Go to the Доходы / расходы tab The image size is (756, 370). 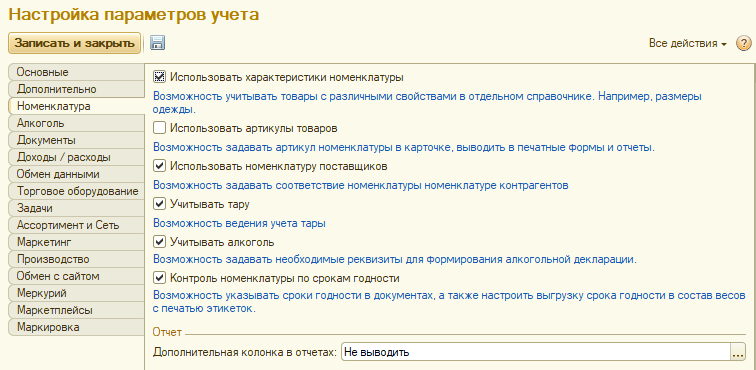click(x=76, y=157)
